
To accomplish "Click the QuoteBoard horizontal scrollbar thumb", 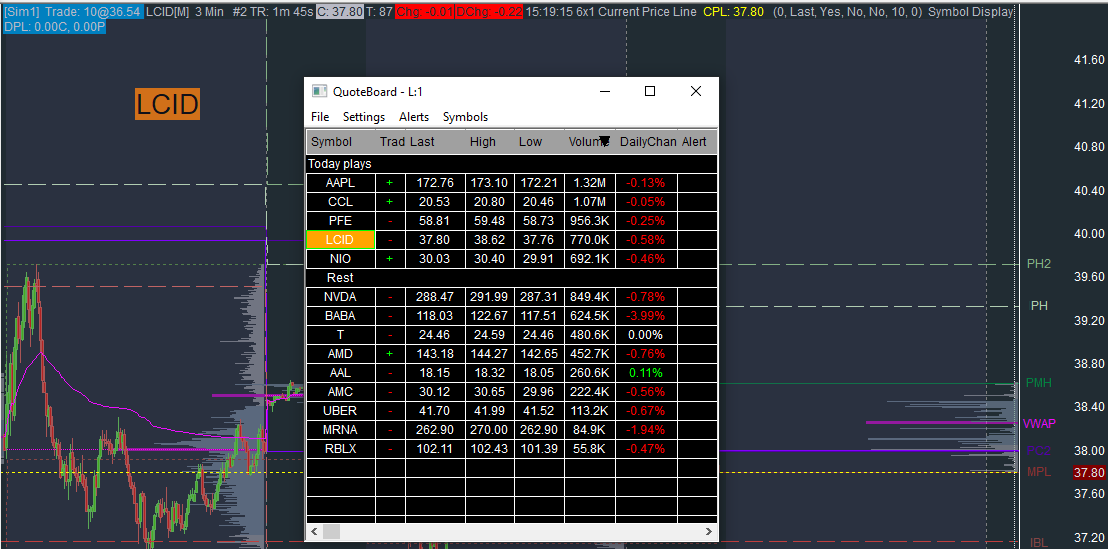I will (331, 531).
